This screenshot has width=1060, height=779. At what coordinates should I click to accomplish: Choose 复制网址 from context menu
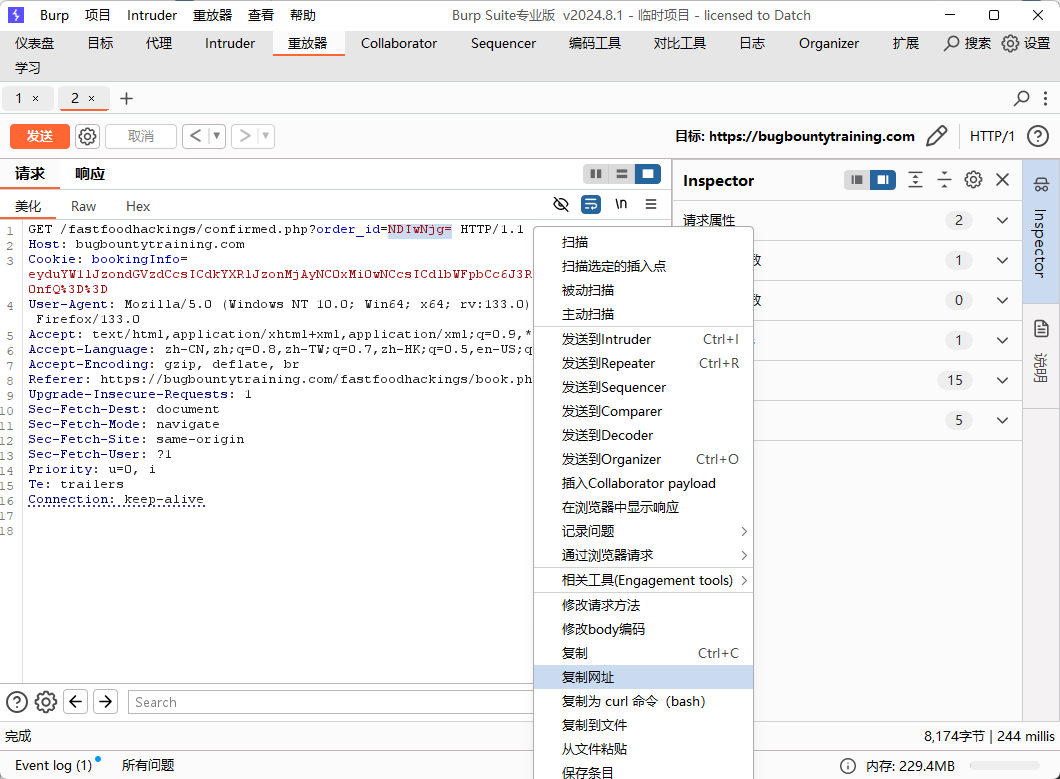tap(643, 677)
